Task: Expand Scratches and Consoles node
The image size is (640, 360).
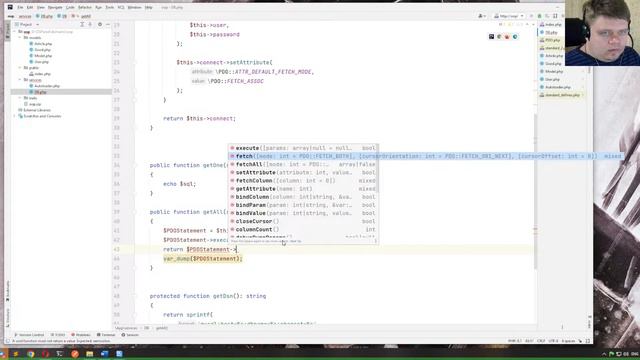Action: pos(15,116)
